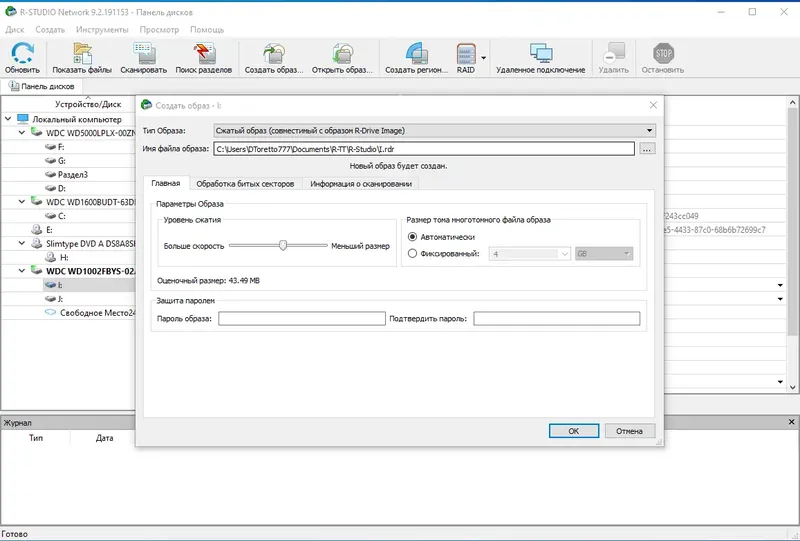
Task: Select Локальный компьютер computer icon
Action: pyautogui.click(x=22, y=119)
